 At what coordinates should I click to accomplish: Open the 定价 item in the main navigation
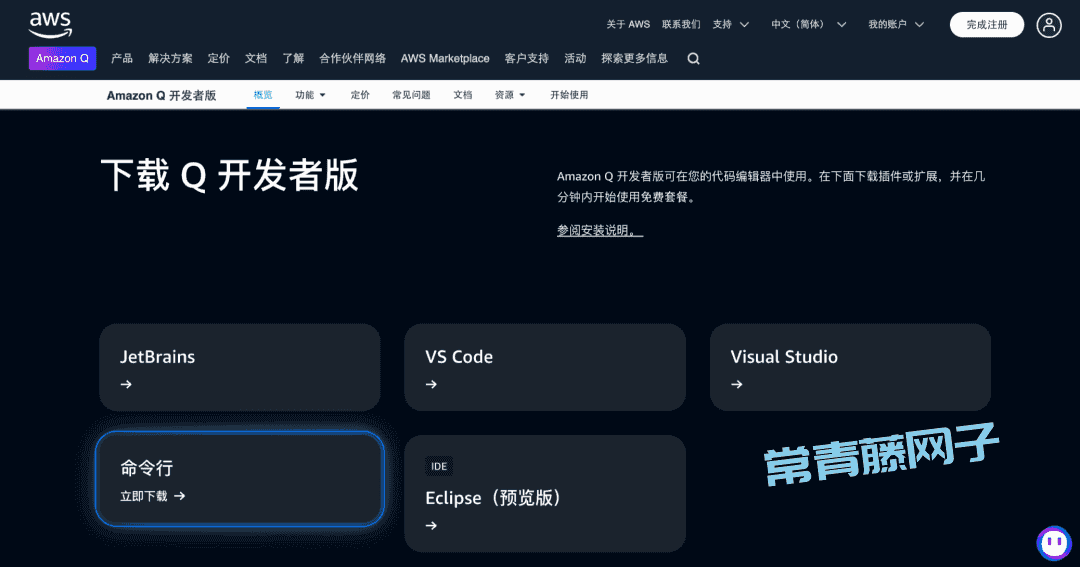tap(218, 59)
